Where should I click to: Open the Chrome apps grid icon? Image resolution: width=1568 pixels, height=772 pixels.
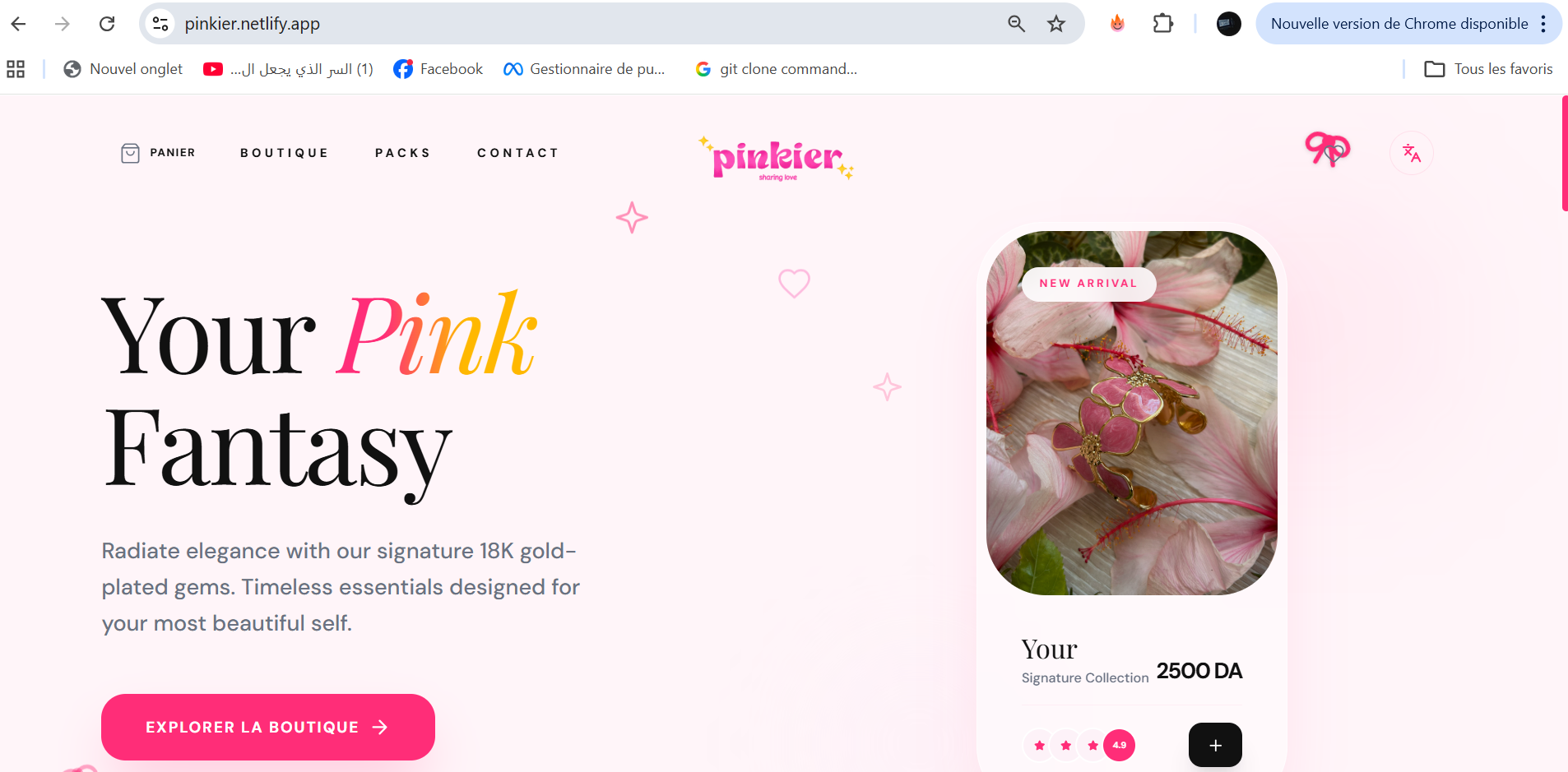click(x=16, y=69)
